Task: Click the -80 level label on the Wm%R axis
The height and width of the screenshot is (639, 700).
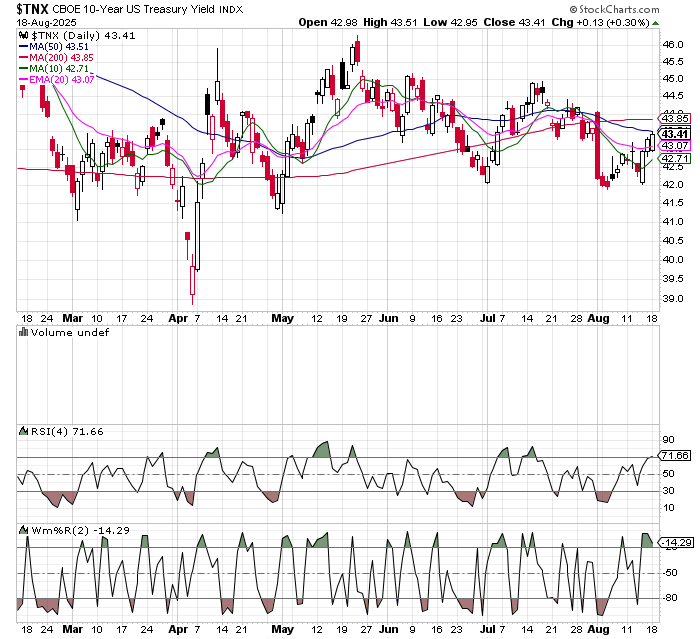Action: pos(670,597)
